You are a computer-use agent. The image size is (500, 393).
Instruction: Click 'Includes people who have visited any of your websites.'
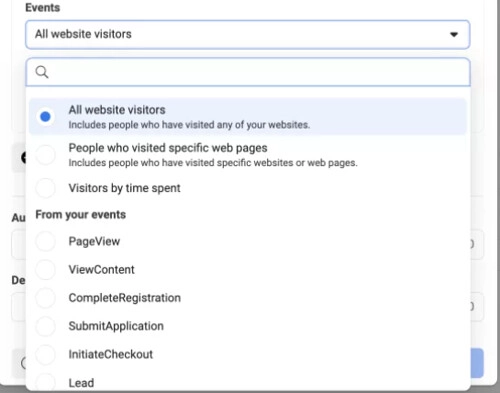pos(189,125)
